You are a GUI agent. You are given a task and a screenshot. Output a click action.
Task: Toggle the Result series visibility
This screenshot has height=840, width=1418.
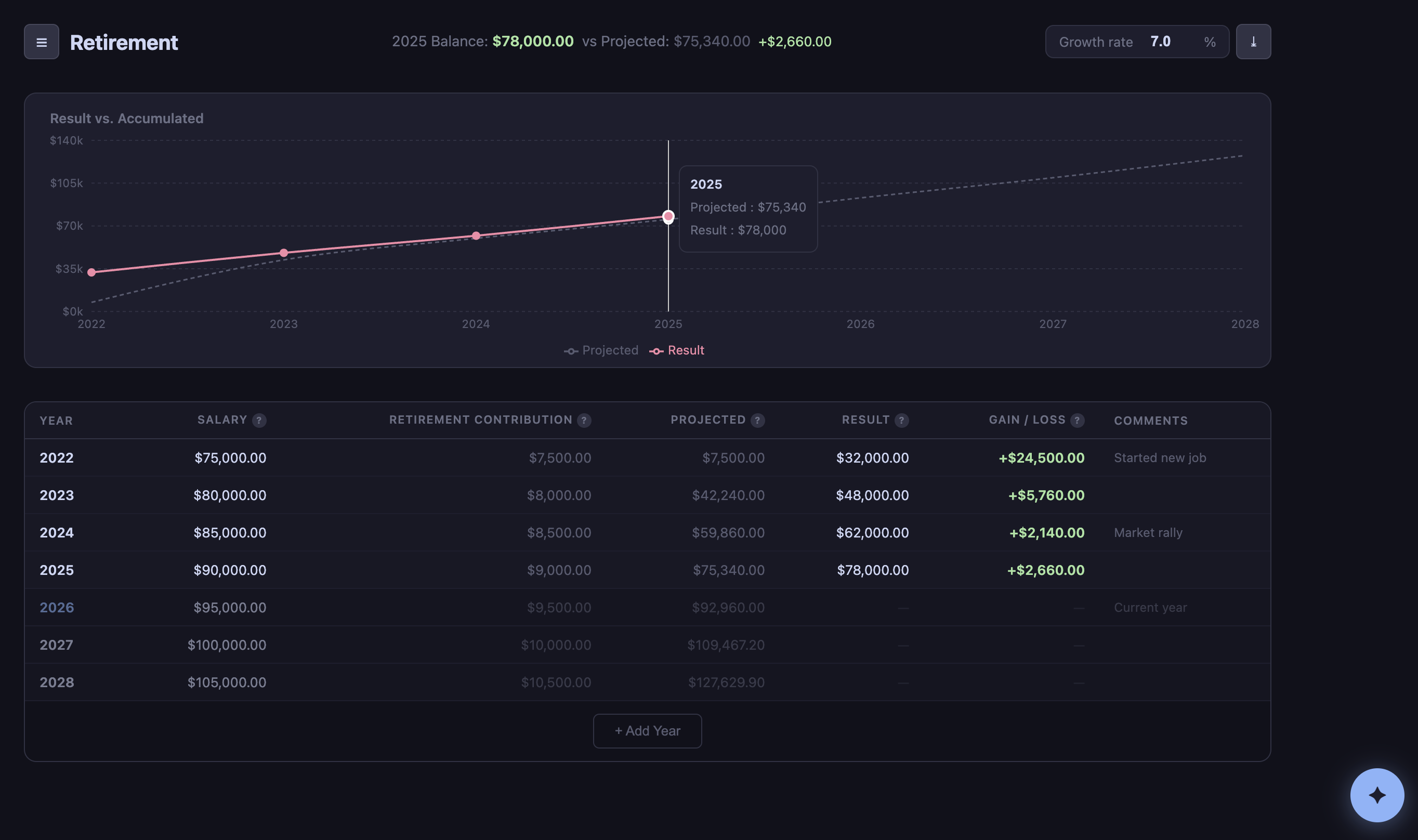coord(677,350)
